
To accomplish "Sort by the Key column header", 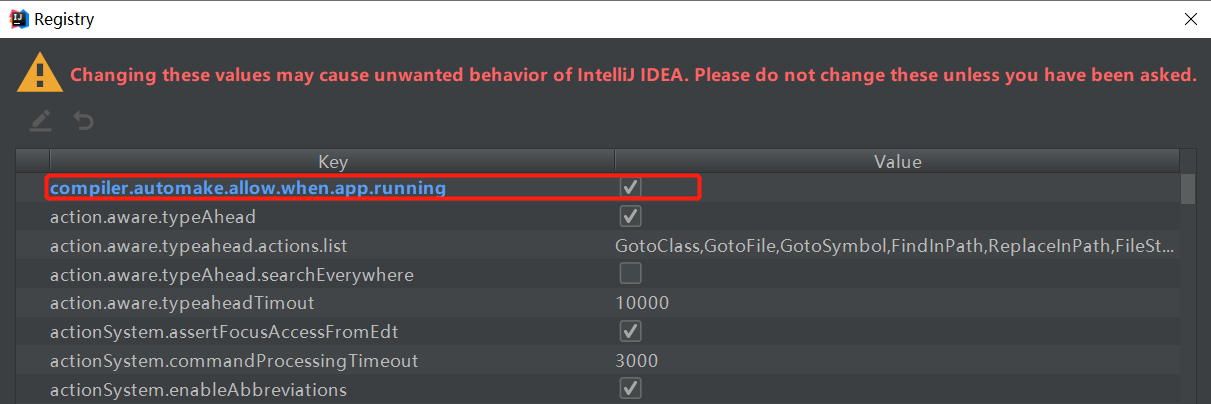I will point(332,162).
